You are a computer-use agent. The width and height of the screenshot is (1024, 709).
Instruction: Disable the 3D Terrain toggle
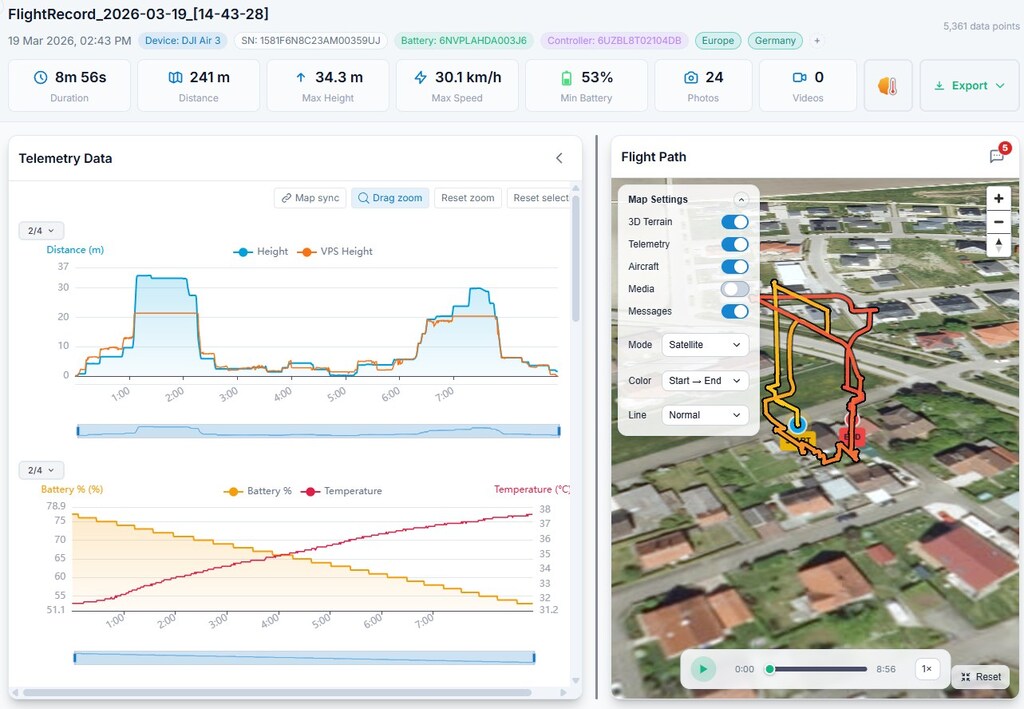coord(734,222)
